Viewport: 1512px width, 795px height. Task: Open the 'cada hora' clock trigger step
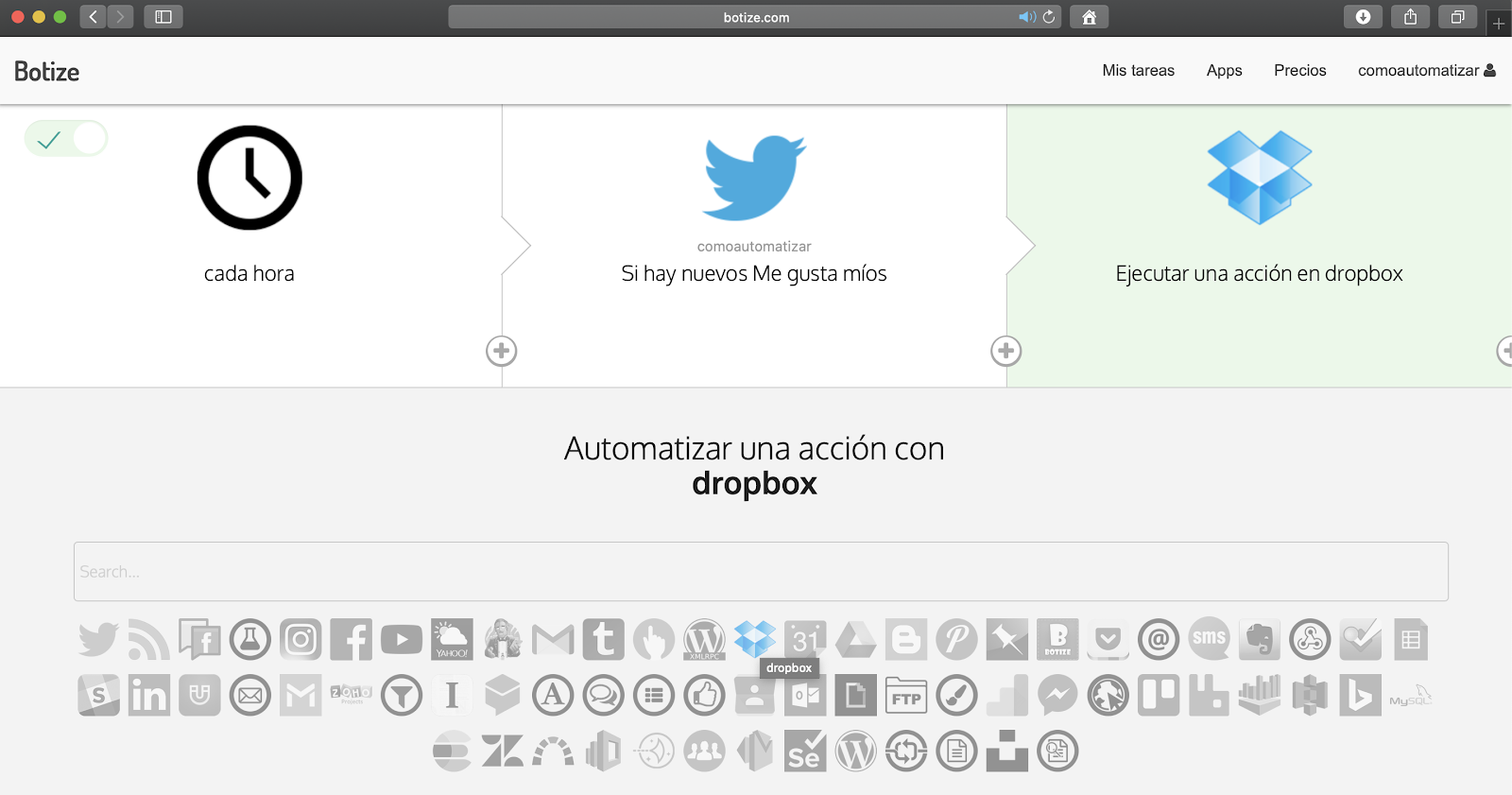(x=249, y=178)
